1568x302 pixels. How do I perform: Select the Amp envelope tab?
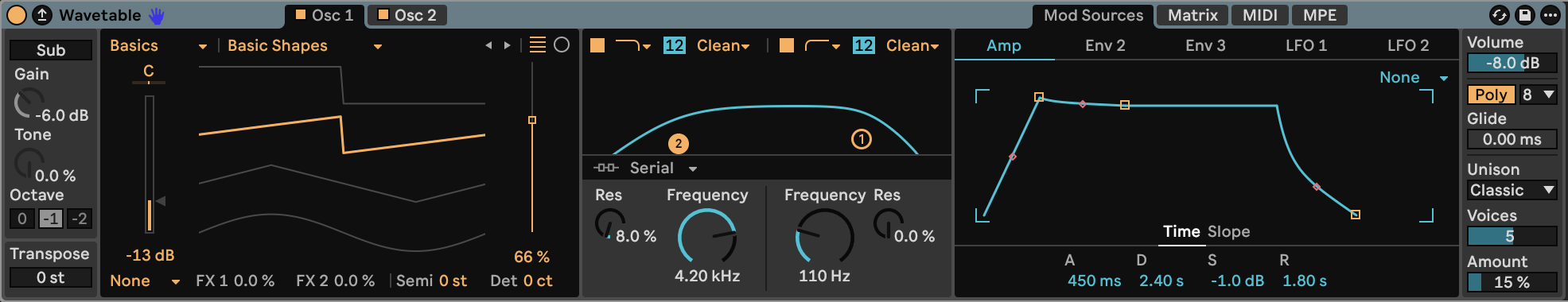1004,45
